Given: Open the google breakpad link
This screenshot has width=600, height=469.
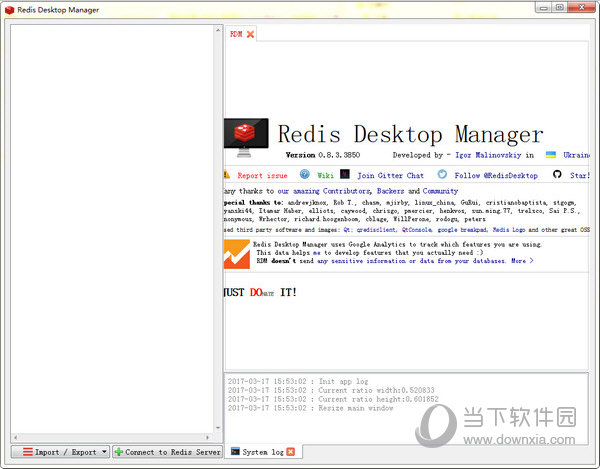Looking at the screenshot, I should [x=462, y=230].
